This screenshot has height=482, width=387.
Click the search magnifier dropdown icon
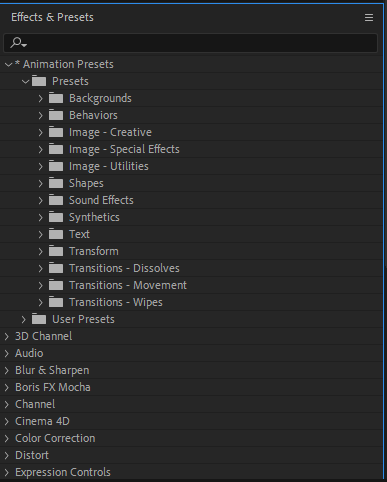(18, 43)
